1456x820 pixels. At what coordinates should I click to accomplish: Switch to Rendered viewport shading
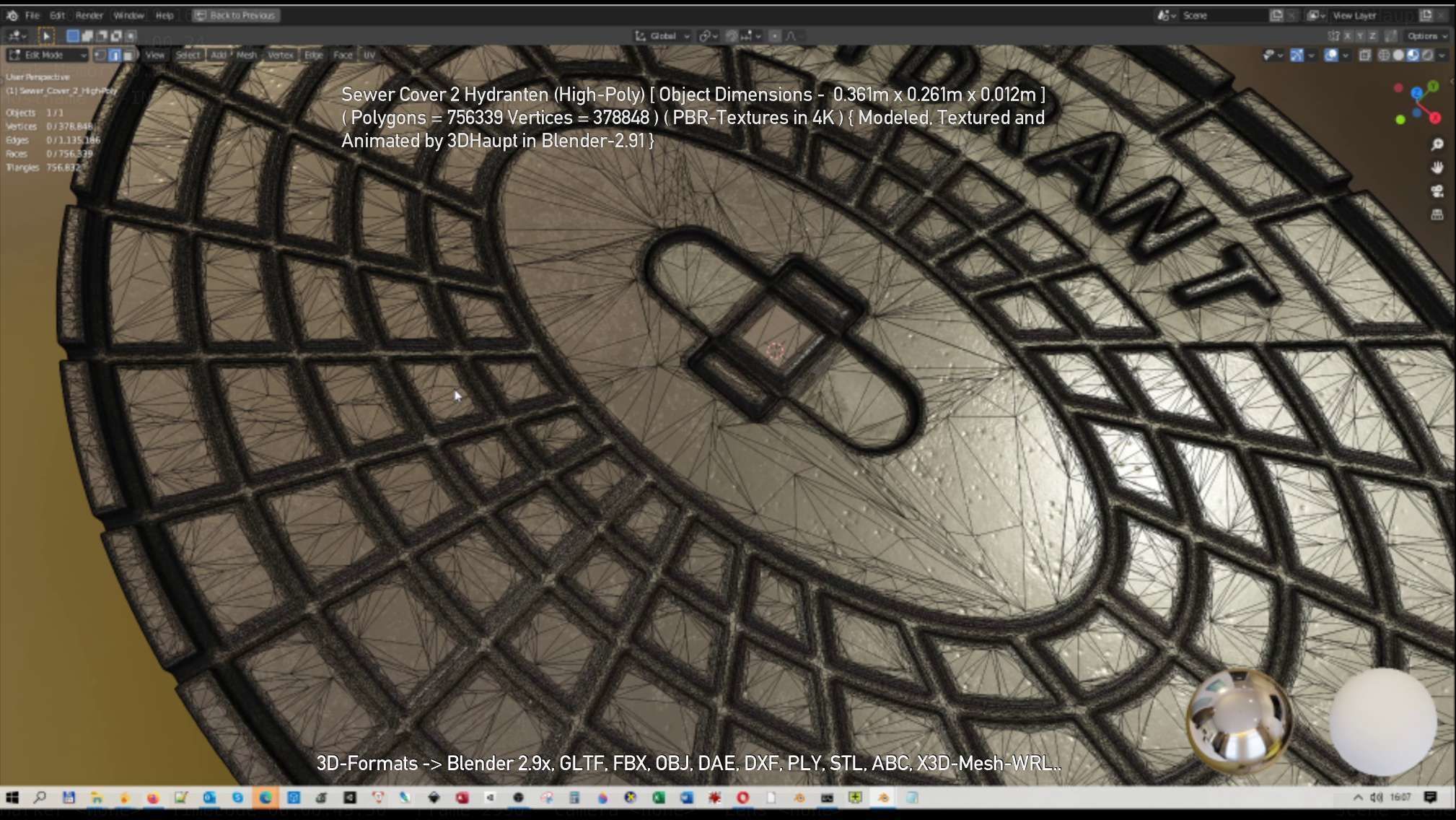tap(1427, 55)
